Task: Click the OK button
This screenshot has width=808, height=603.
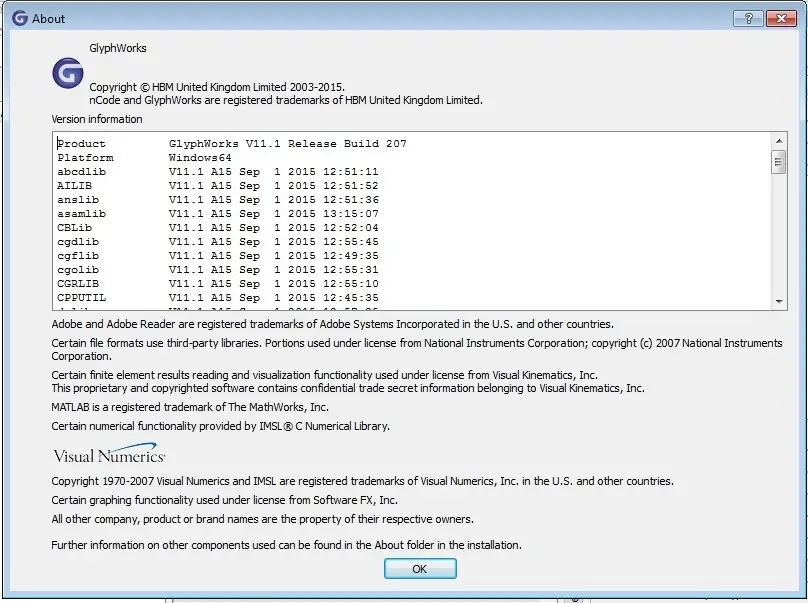Action: pos(420,568)
